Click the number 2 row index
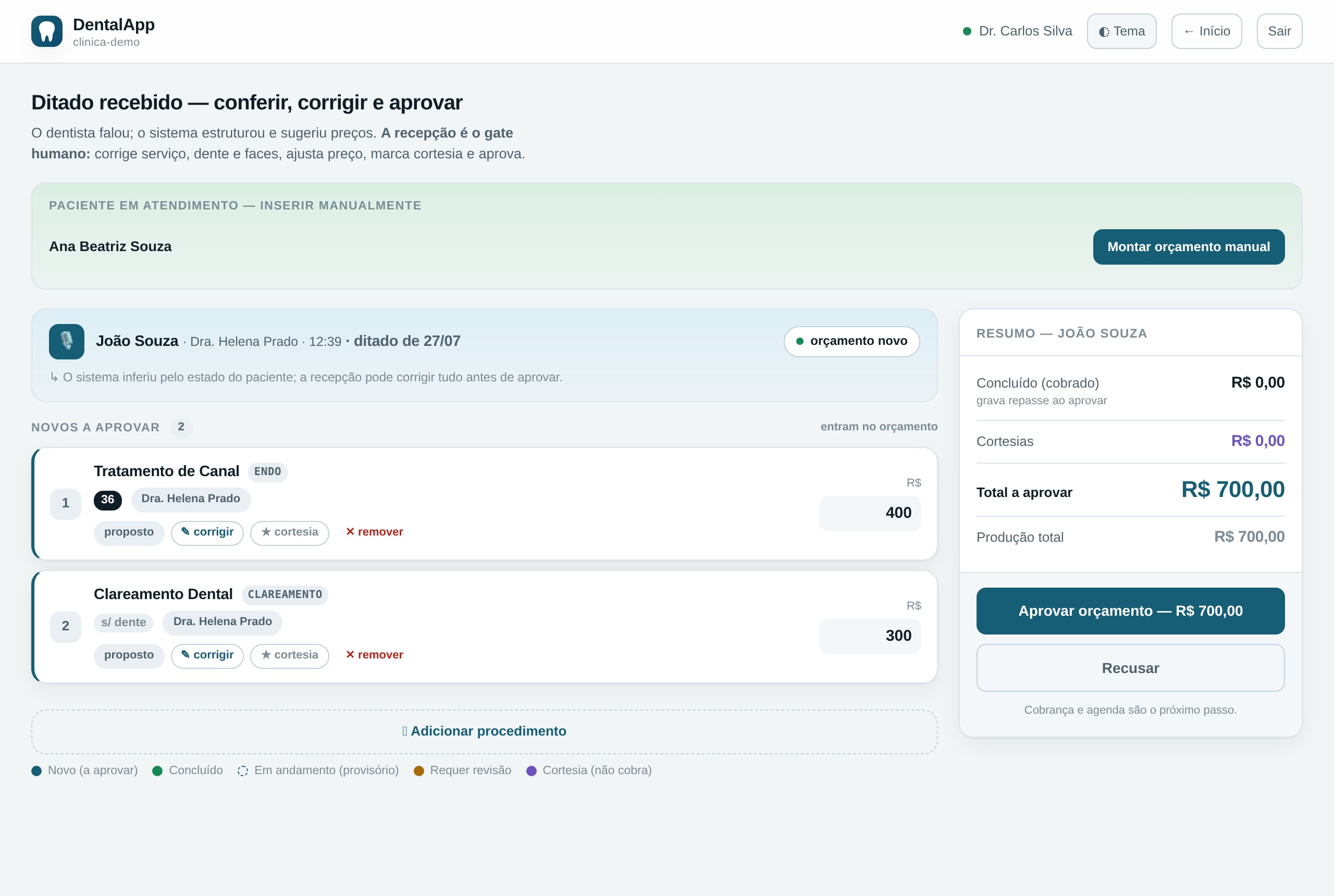Viewport: 1334px width, 896px height. [x=66, y=626]
